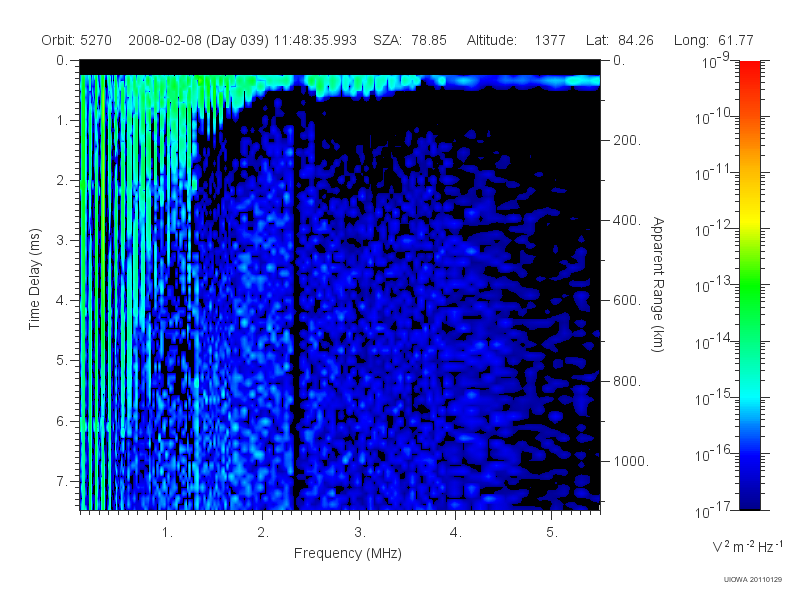Click the apparent range label '1000.'

(631, 461)
